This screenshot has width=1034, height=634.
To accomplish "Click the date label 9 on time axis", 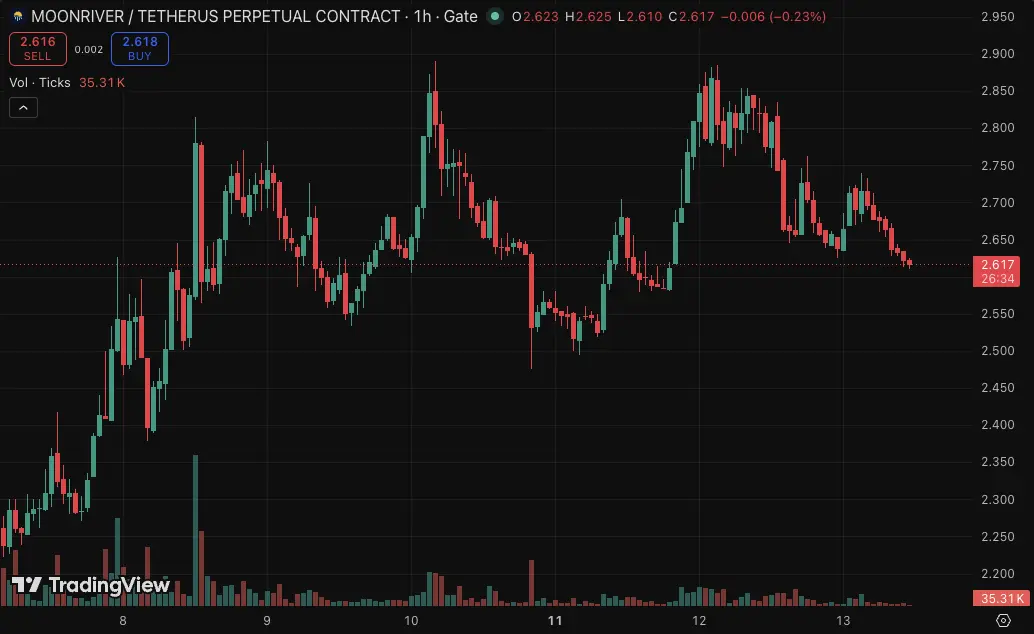I will 266,620.
